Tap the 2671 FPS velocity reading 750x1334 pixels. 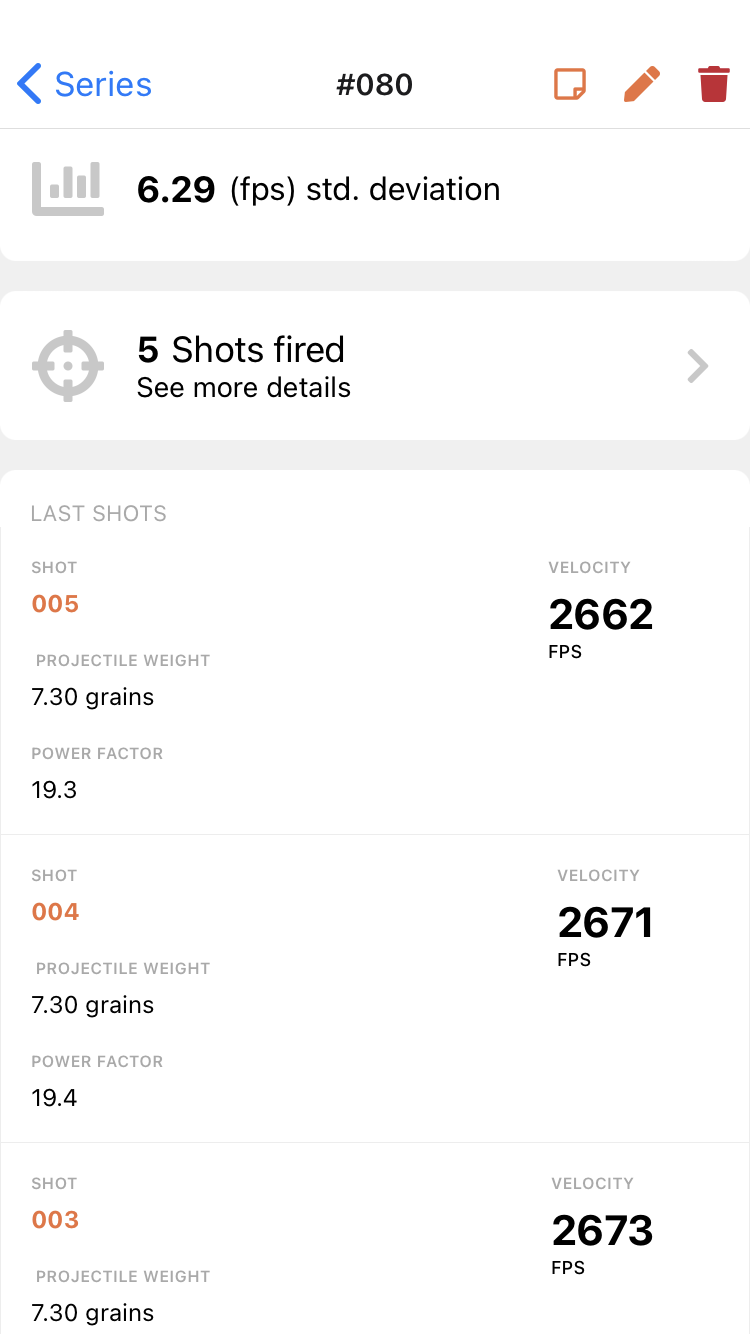pos(605,923)
